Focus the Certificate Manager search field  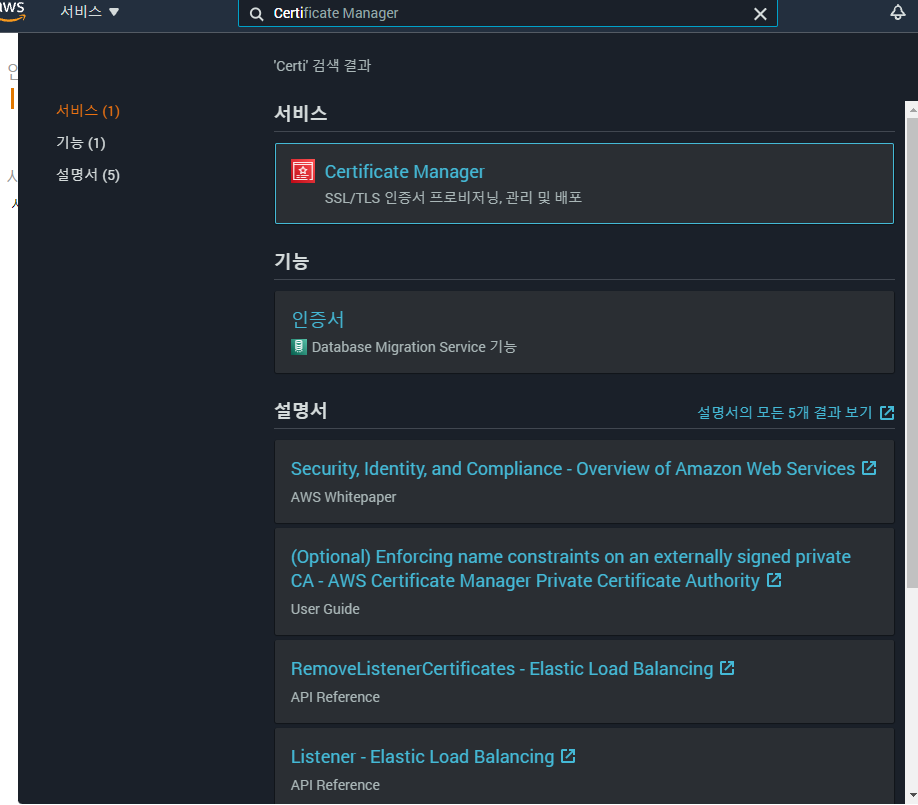point(507,13)
